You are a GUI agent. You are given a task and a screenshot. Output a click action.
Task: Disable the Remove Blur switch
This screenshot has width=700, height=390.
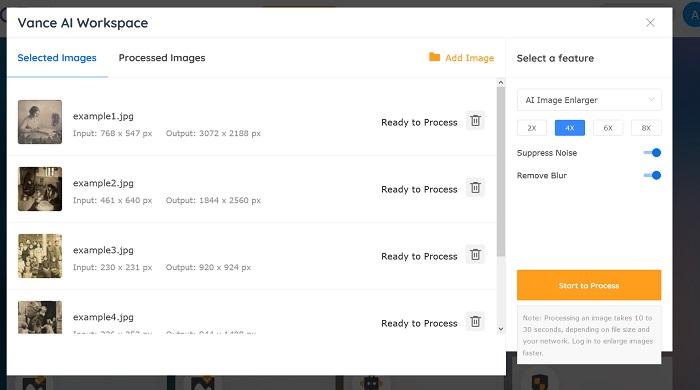[x=652, y=175]
